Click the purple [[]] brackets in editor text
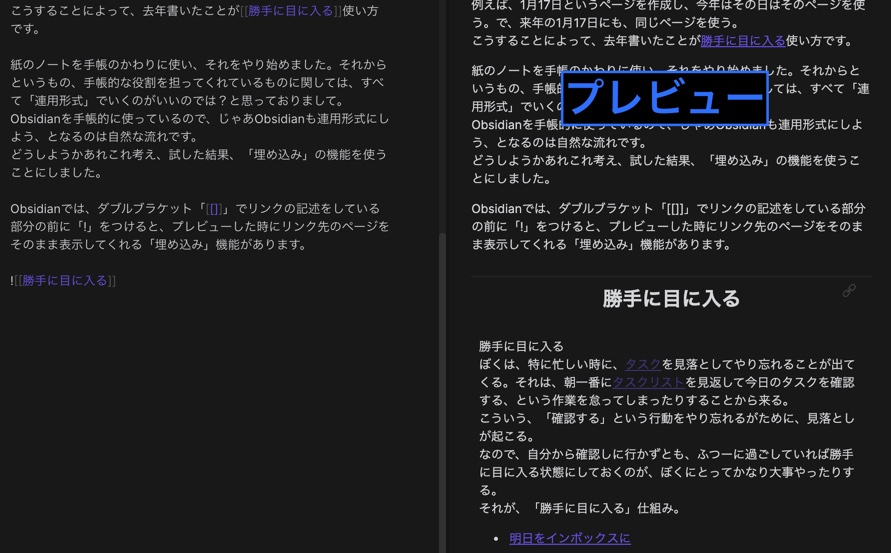 point(214,209)
